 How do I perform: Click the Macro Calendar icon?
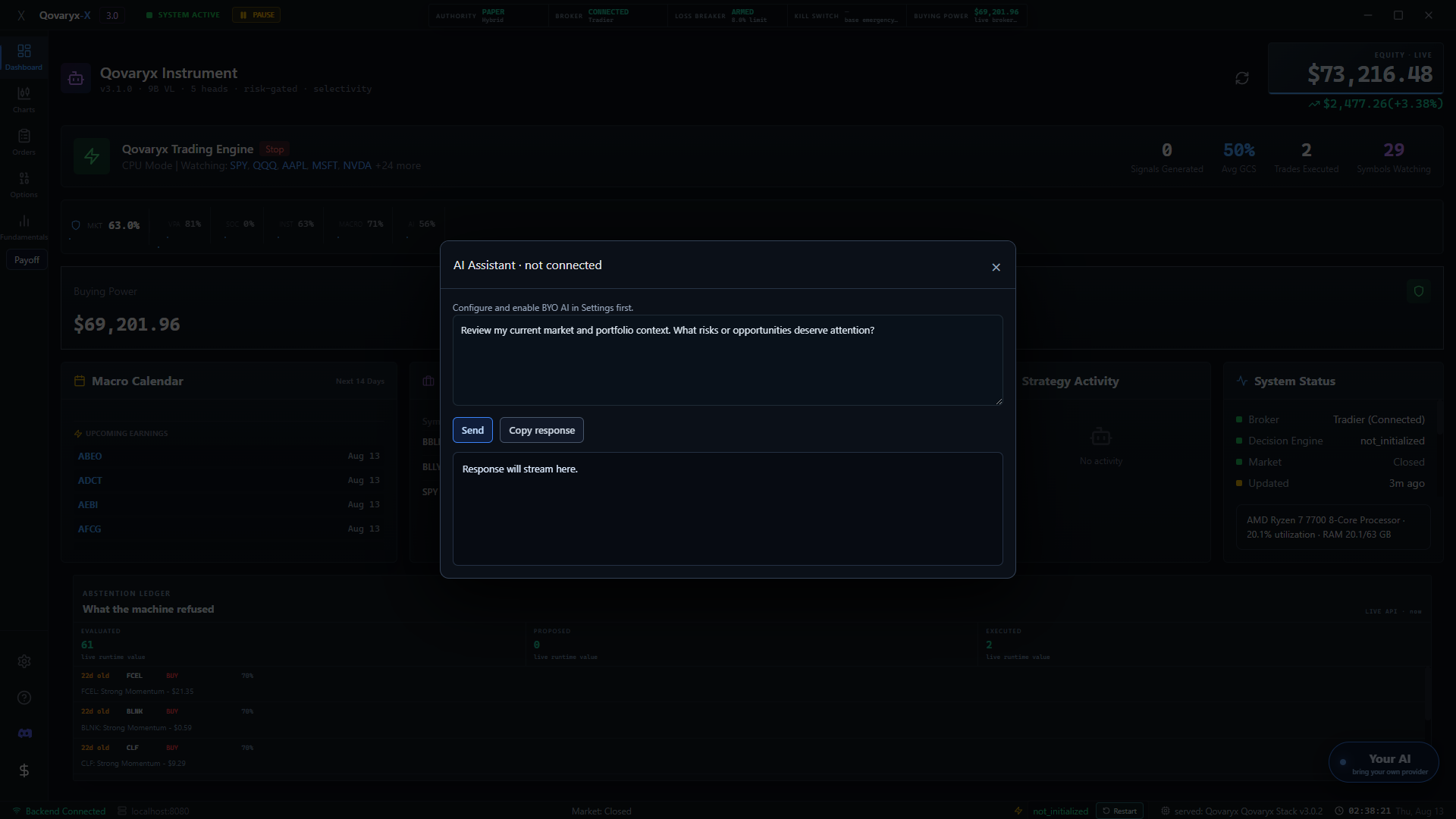(x=80, y=381)
